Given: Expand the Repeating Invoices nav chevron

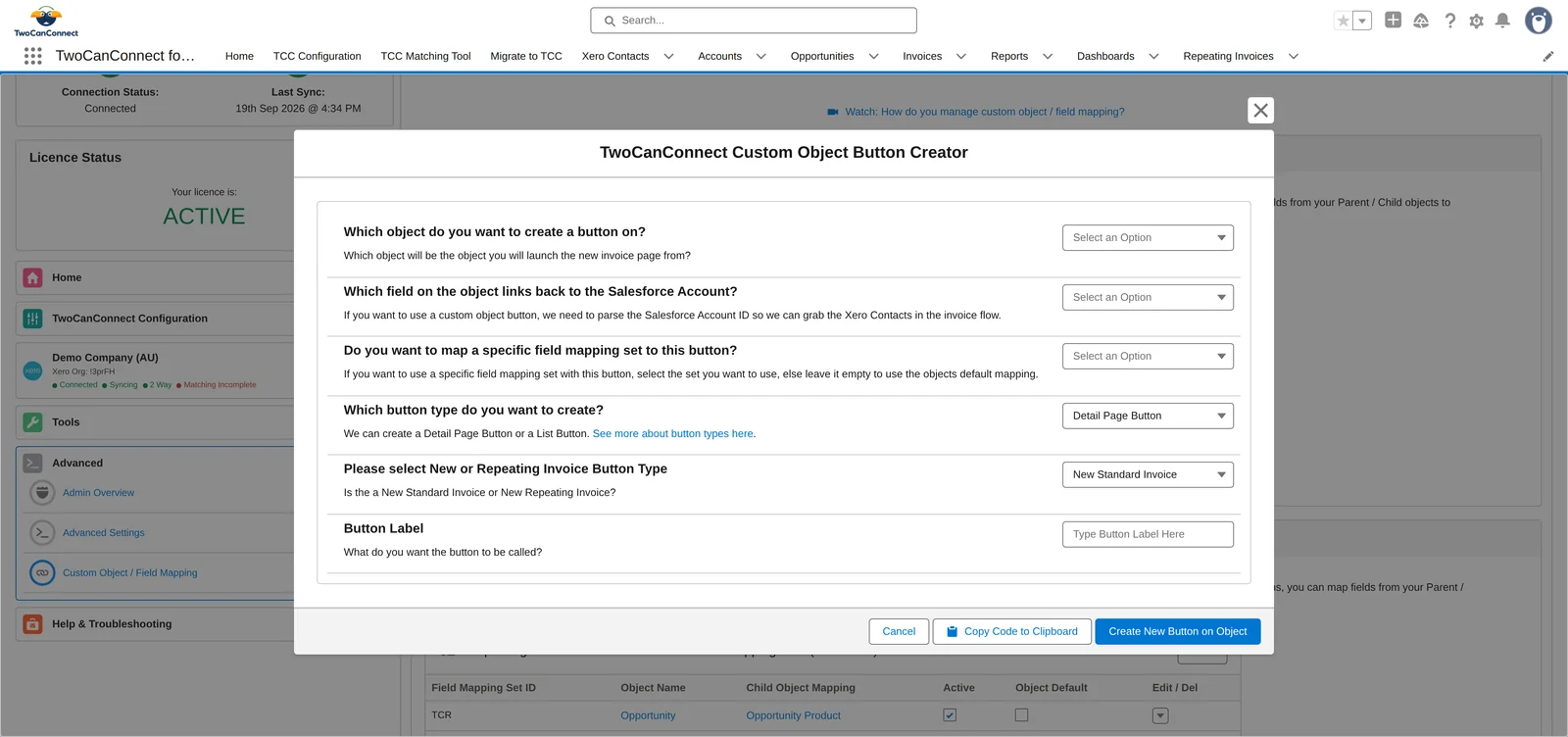Looking at the screenshot, I should [x=1294, y=57].
